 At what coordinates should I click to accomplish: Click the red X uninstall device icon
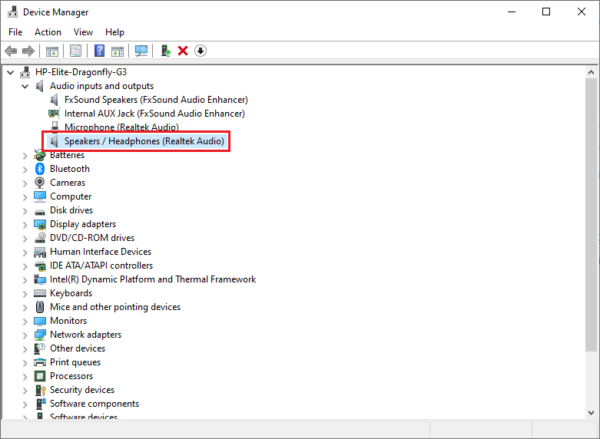pyautogui.click(x=183, y=51)
